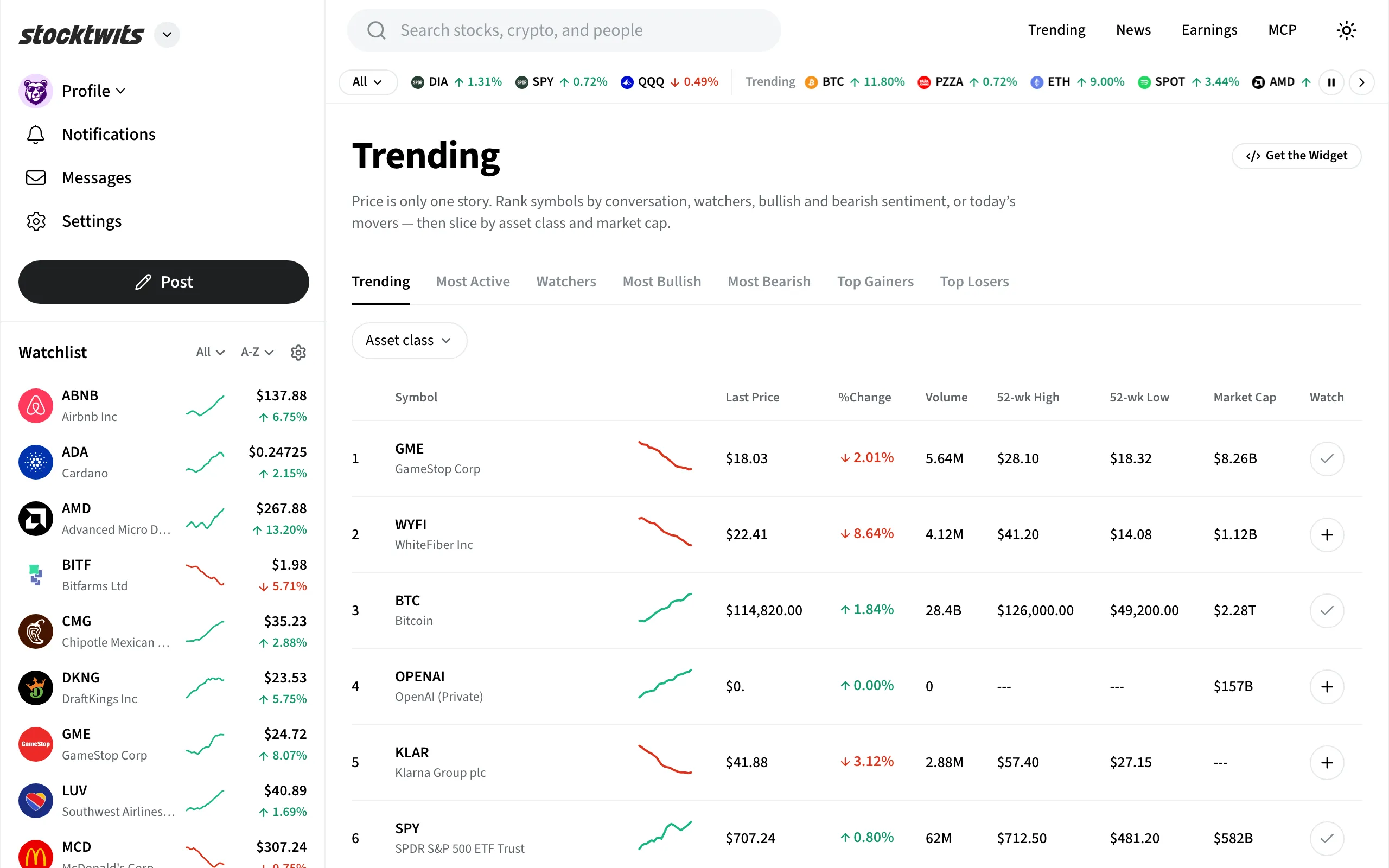The width and height of the screenshot is (1389, 868).
Task: Switch to the Most Active tab
Action: click(x=473, y=282)
